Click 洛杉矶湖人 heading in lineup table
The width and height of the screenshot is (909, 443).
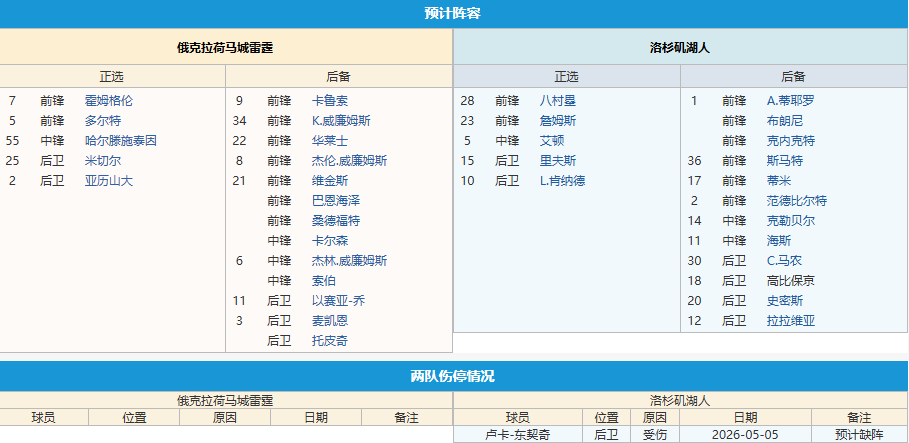(679, 49)
